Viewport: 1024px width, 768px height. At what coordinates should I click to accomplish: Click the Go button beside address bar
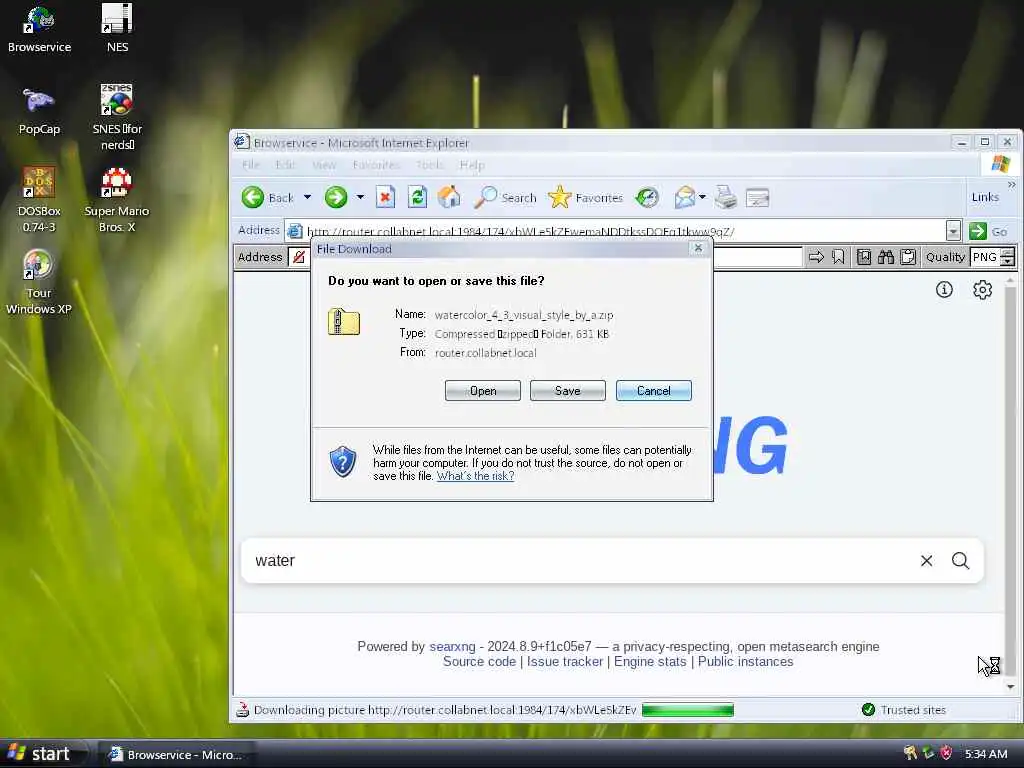(989, 231)
